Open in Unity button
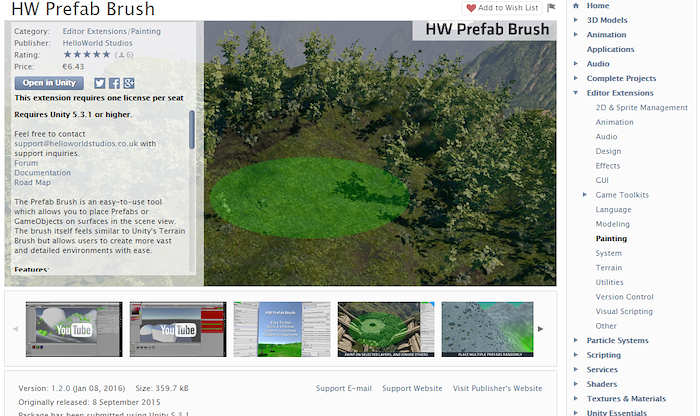 click(x=49, y=83)
